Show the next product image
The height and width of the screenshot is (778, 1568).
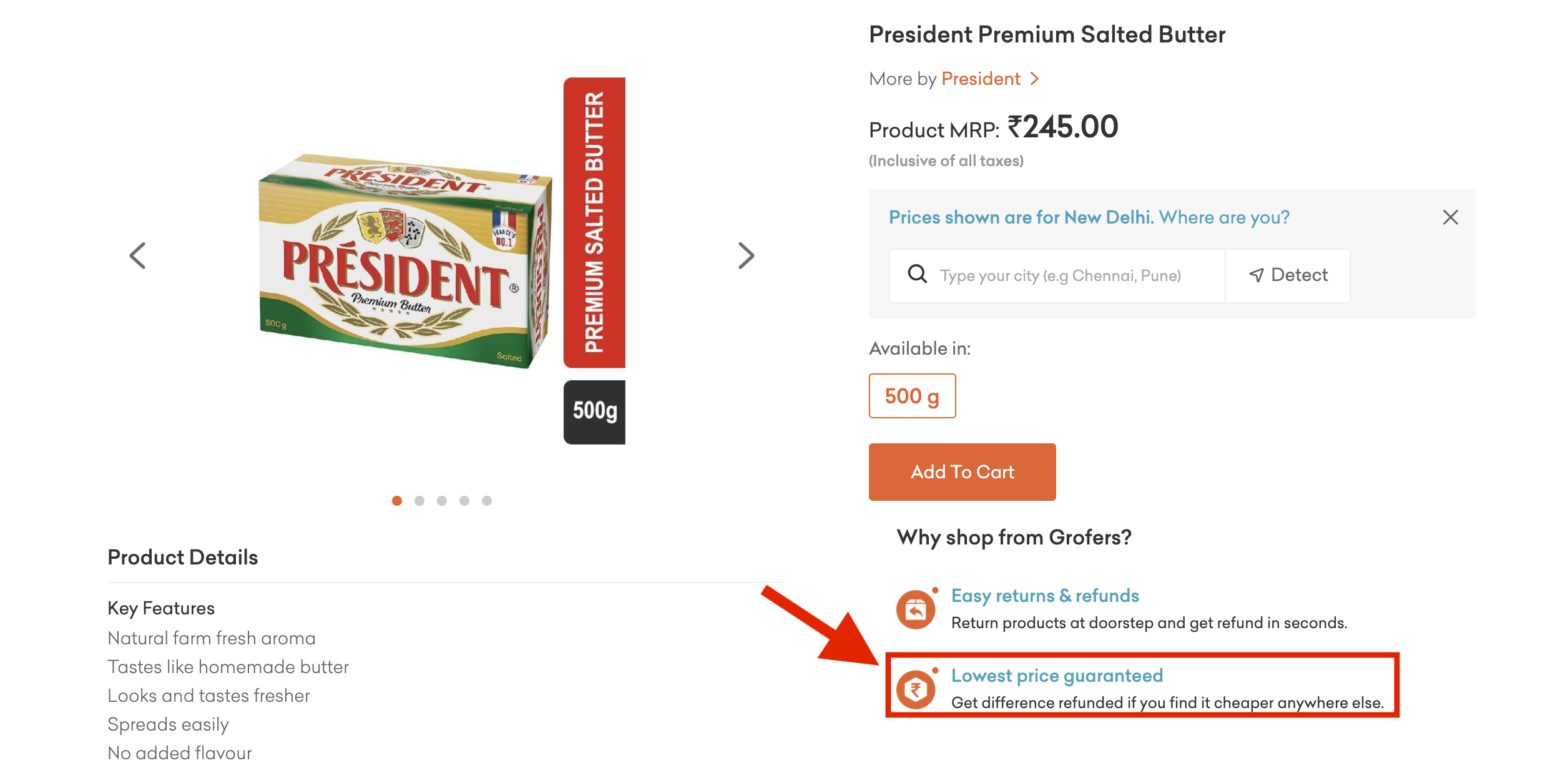tap(746, 256)
